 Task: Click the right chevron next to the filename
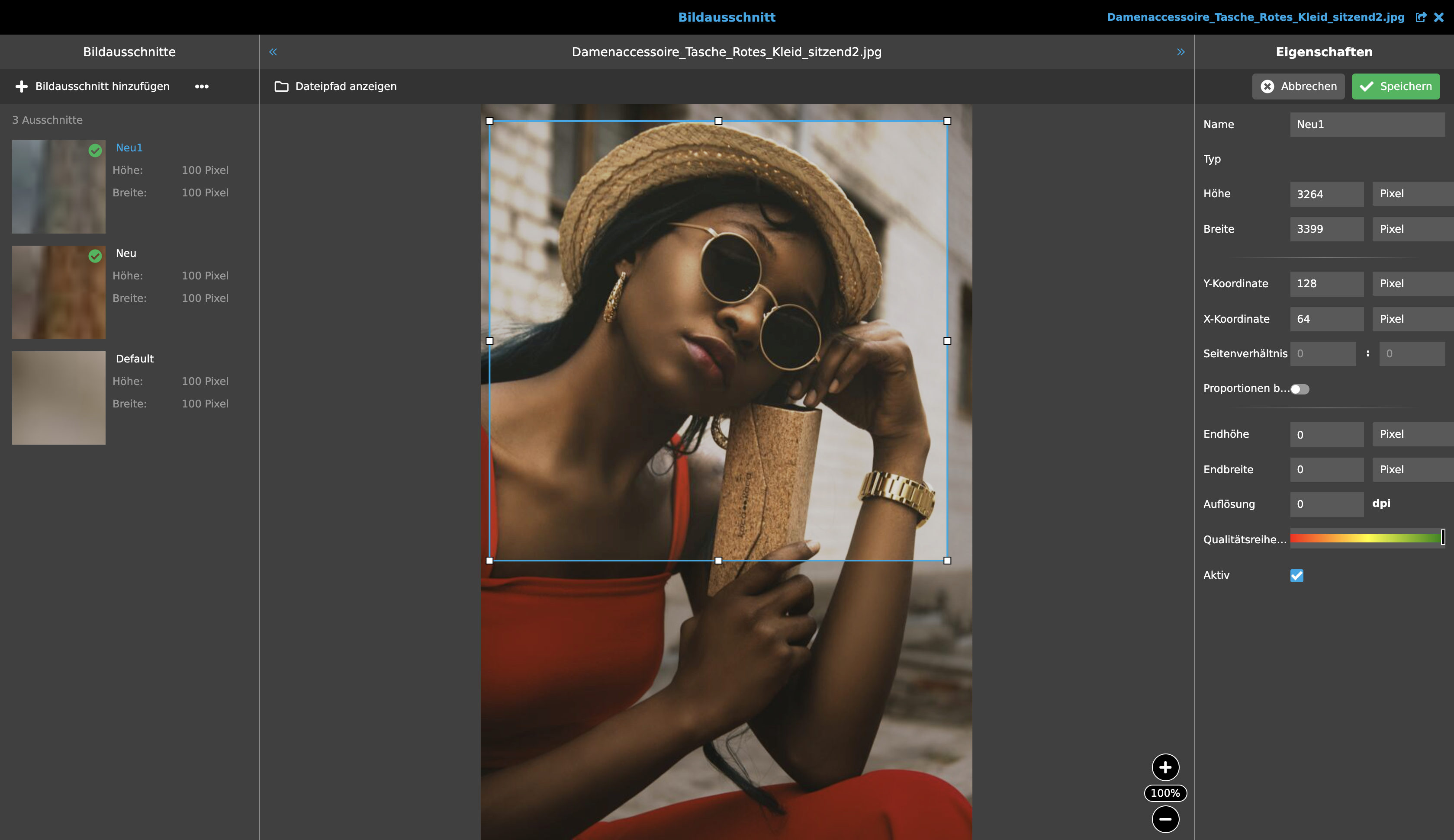[1181, 51]
